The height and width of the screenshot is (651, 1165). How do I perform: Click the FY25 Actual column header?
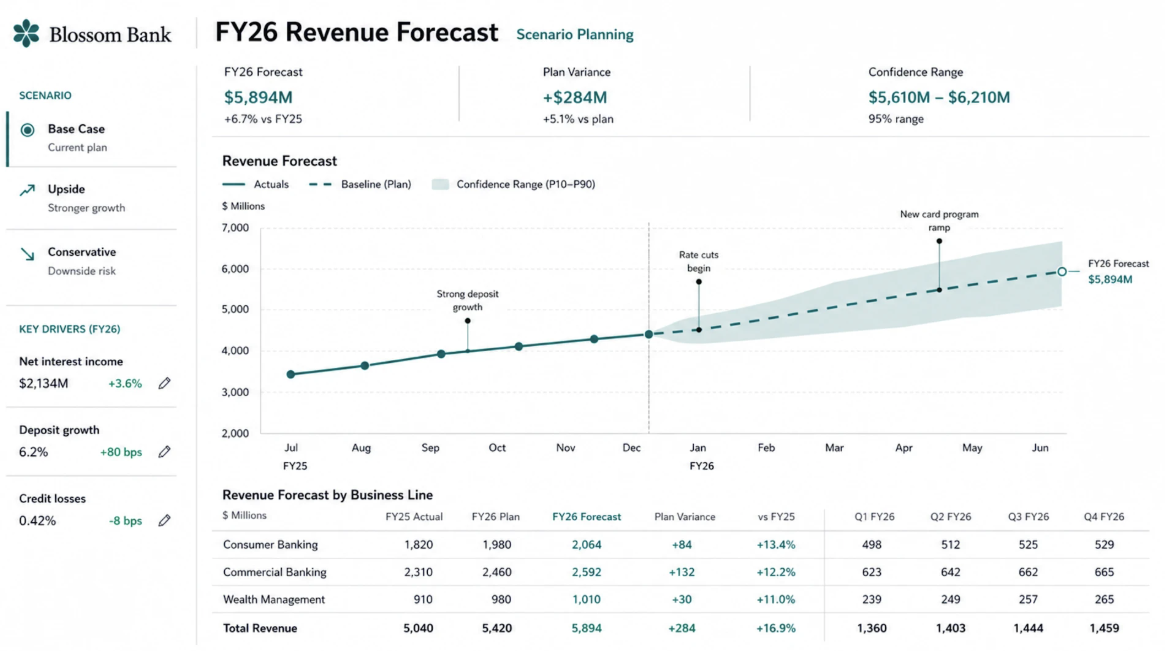click(x=414, y=516)
